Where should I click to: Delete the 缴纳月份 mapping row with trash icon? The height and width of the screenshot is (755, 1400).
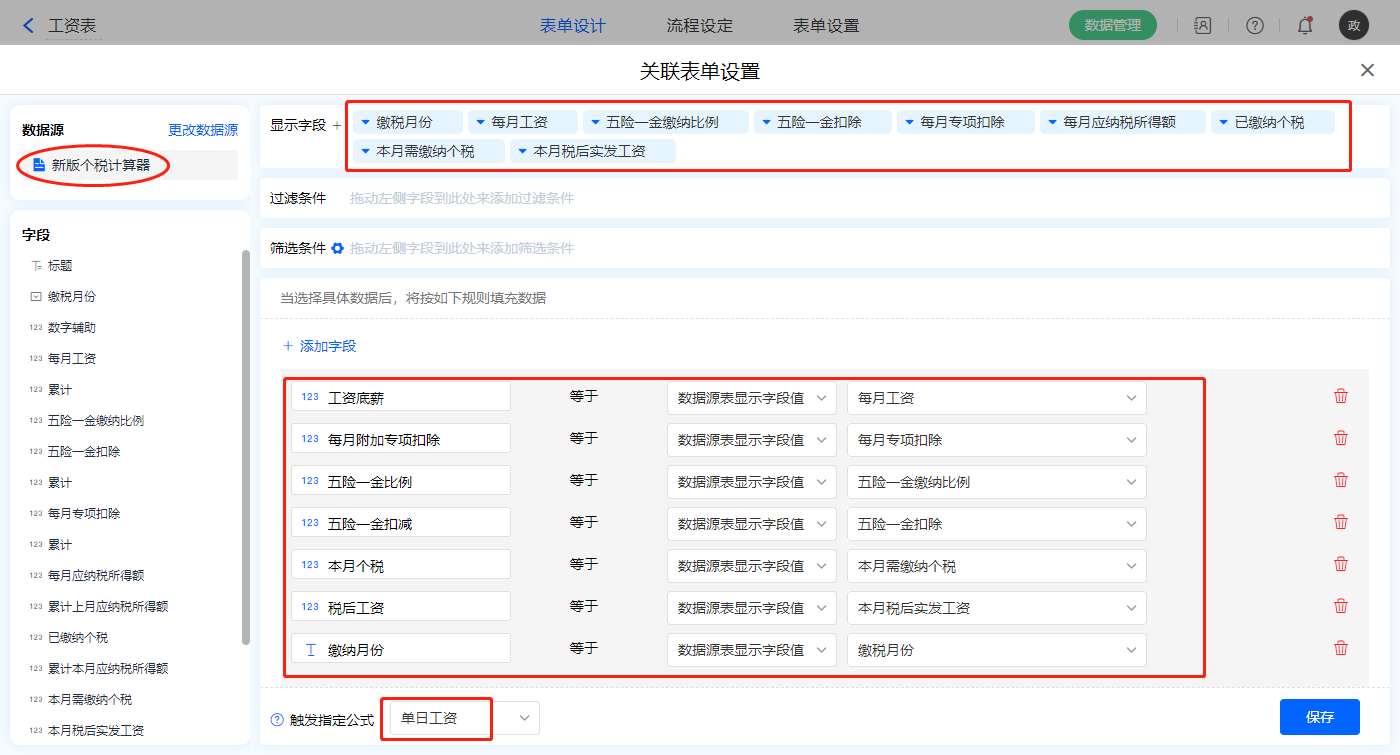[1341, 648]
